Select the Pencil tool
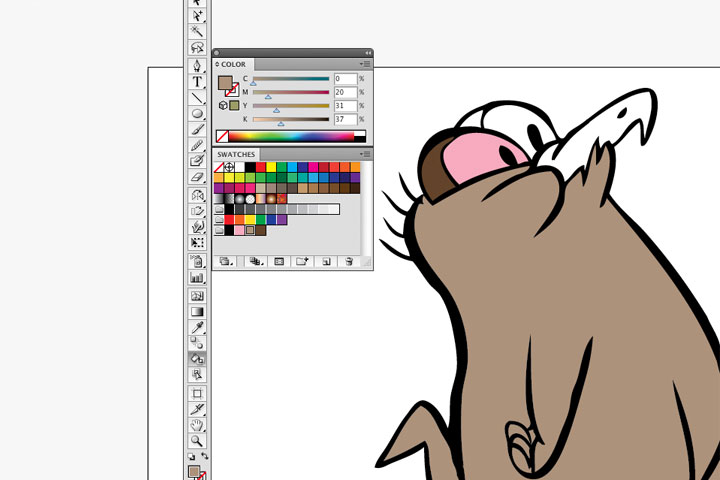This screenshot has width=720, height=480. (x=197, y=145)
